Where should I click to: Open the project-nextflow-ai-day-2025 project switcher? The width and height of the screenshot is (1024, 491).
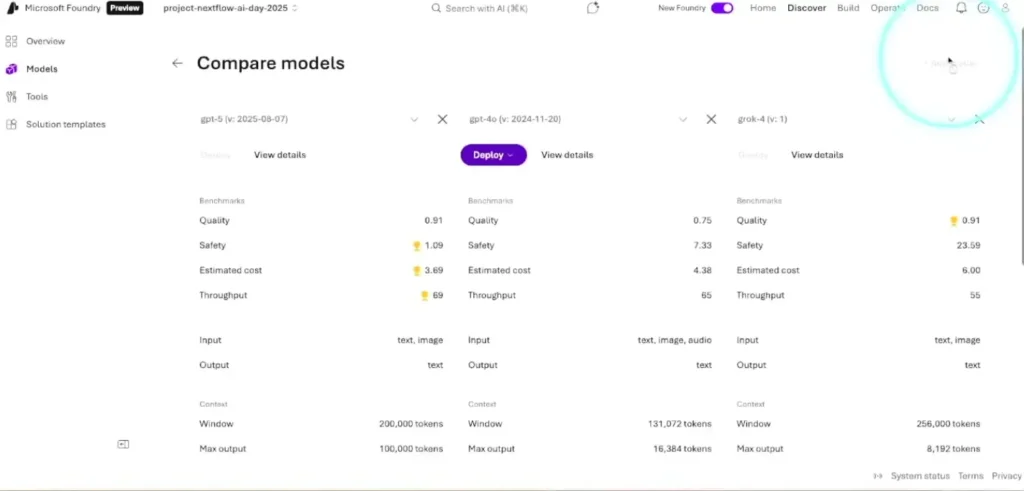[230, 8]
